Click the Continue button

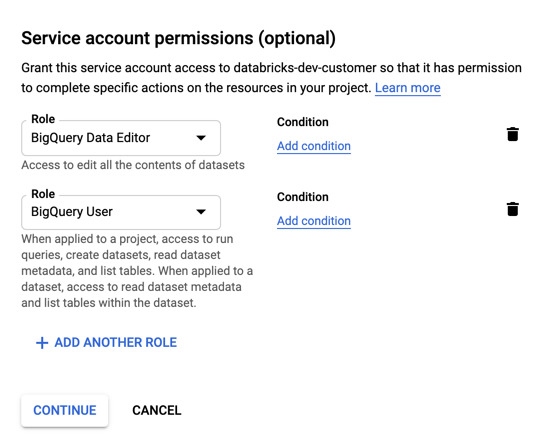pyautogui.click(x=65, y=410)
